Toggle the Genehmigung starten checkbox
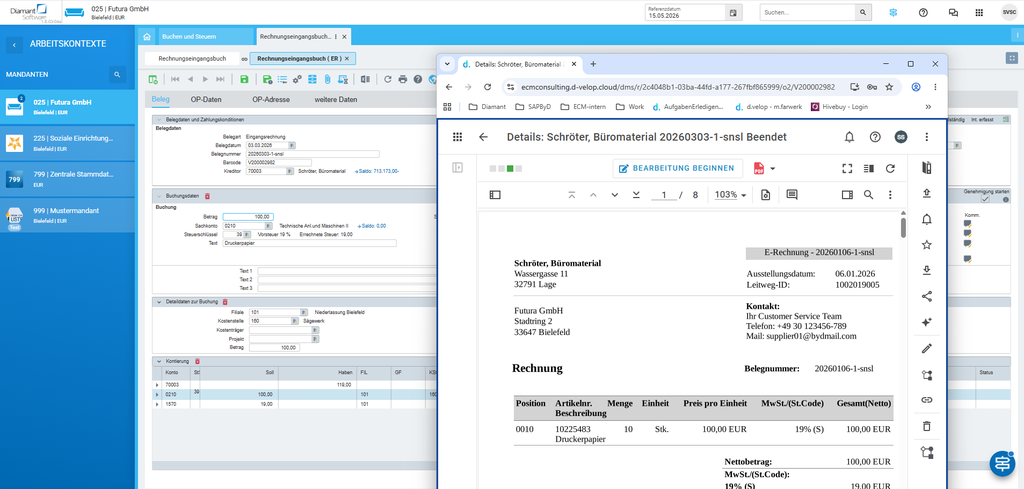This screenshot has height=489, width=1024. 985,200
